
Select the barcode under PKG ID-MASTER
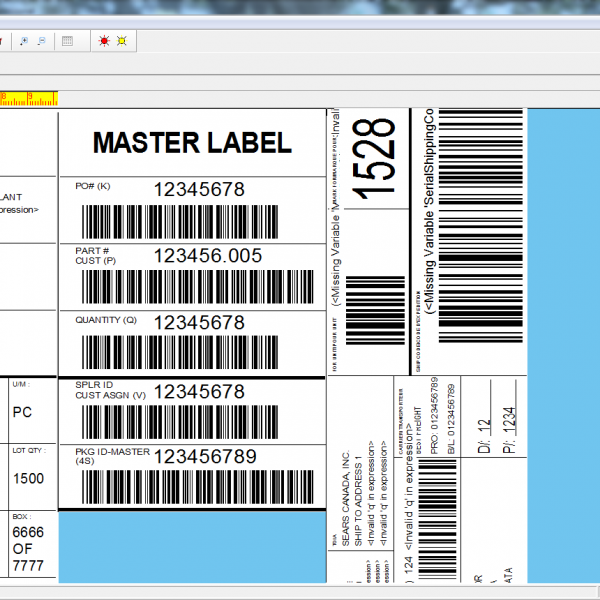click(x=197, y=487)
